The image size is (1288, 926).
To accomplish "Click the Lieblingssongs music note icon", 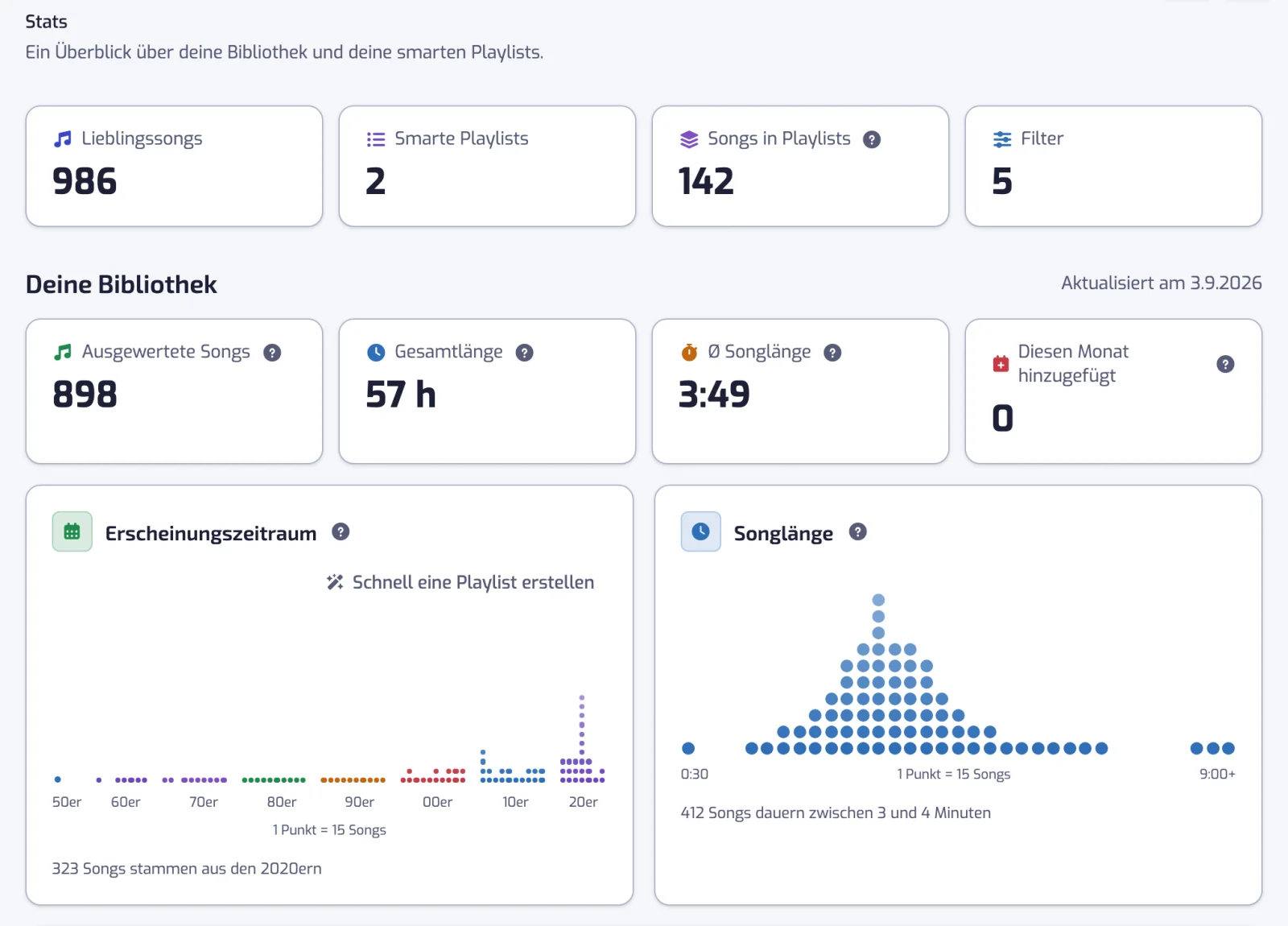I will point(63,139).
